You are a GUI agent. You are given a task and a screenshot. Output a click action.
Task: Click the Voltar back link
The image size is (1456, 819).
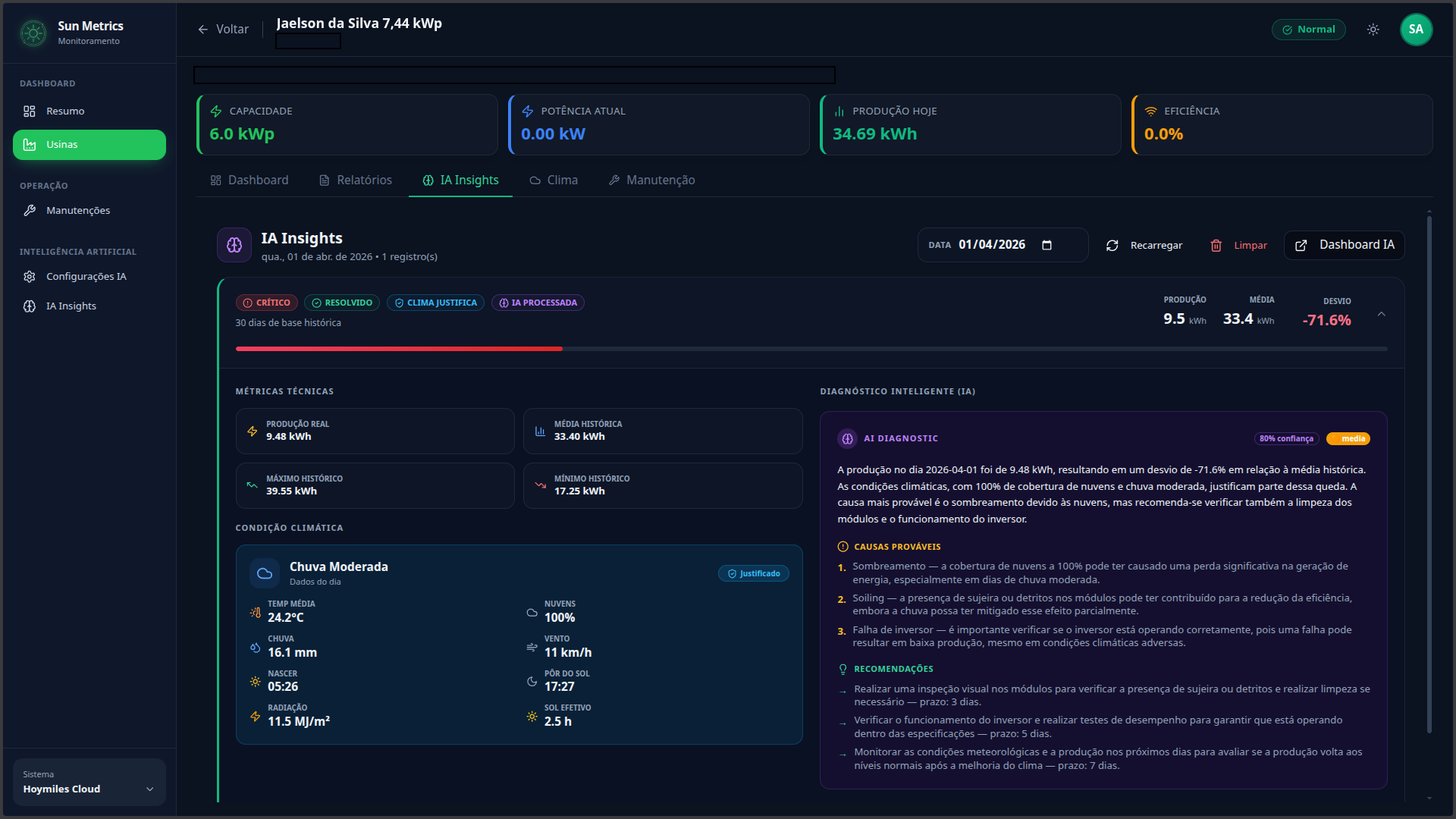[223, 29]
